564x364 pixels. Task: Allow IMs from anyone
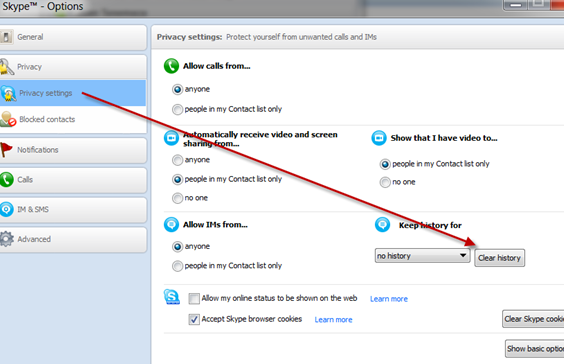(177, 247)
